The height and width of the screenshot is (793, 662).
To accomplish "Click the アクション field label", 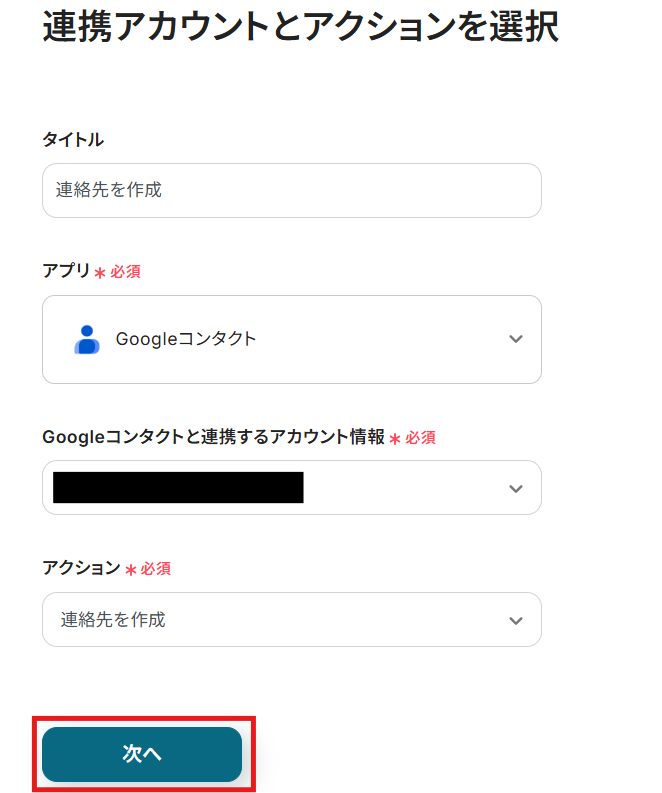I will pos(81,568).
